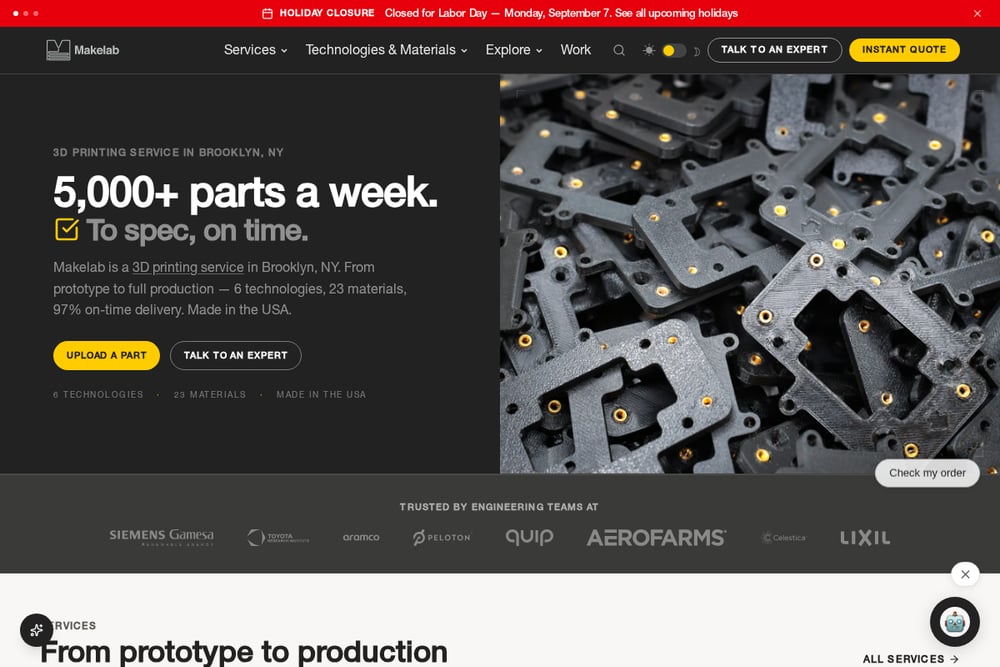Select the sun light-mode icon
This screenshot has width=1000, height=667.
point(649,50)
